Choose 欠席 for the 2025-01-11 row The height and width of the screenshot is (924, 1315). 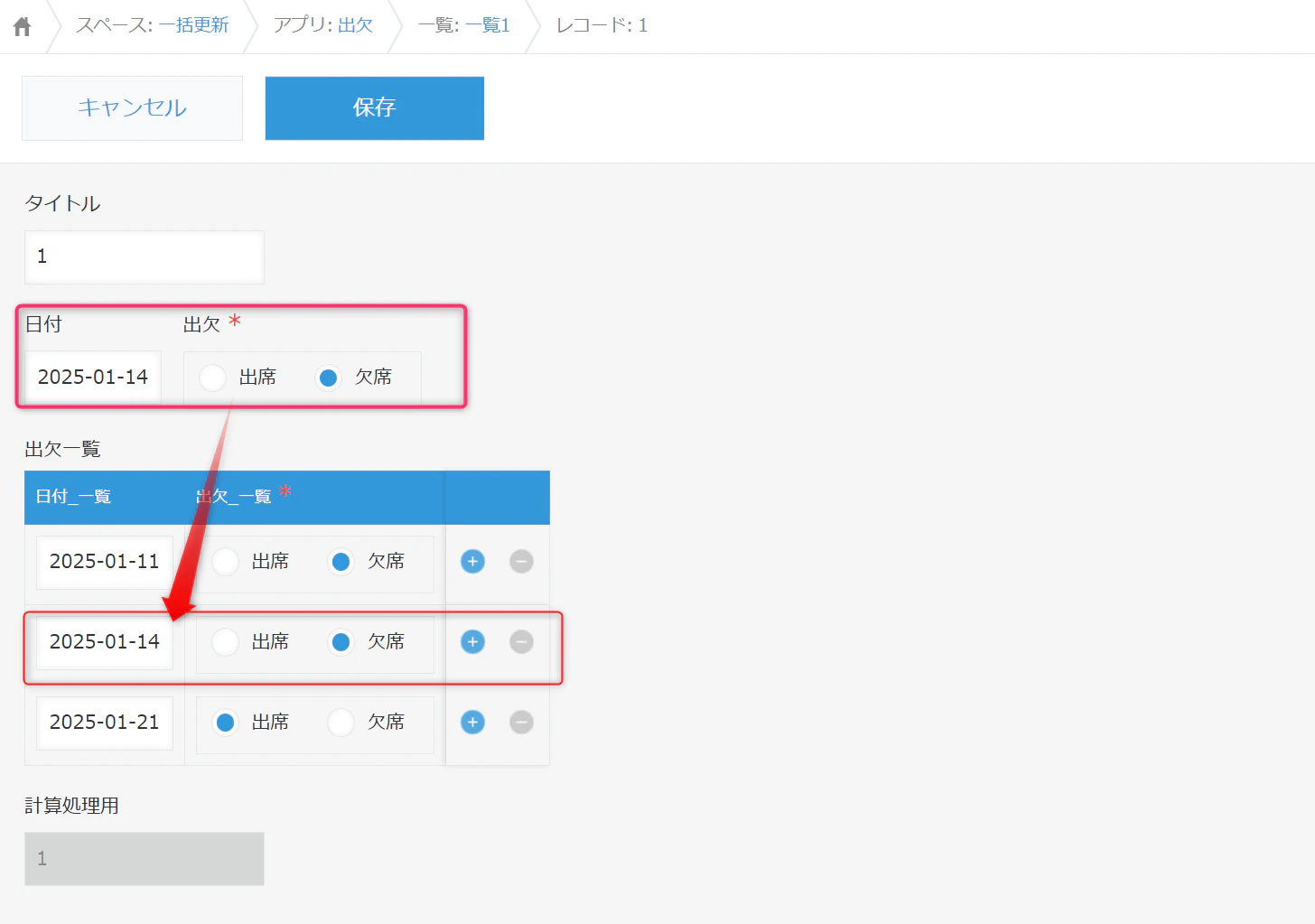341,562
